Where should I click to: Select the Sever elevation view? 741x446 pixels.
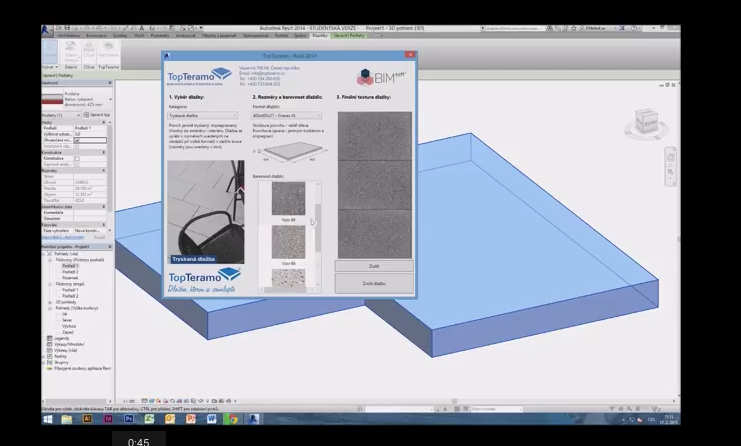click(x=67, y=320)
